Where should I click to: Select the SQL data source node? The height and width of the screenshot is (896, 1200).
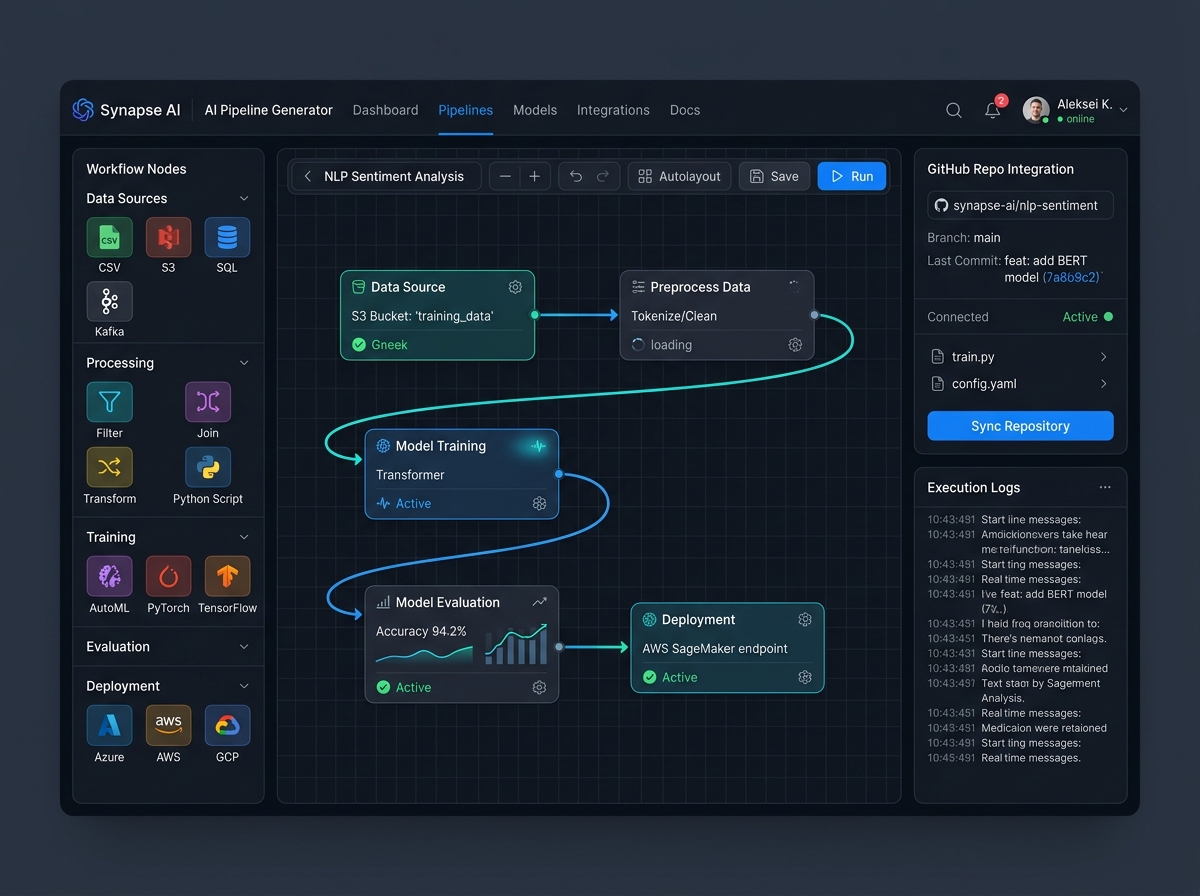(227, 238)
